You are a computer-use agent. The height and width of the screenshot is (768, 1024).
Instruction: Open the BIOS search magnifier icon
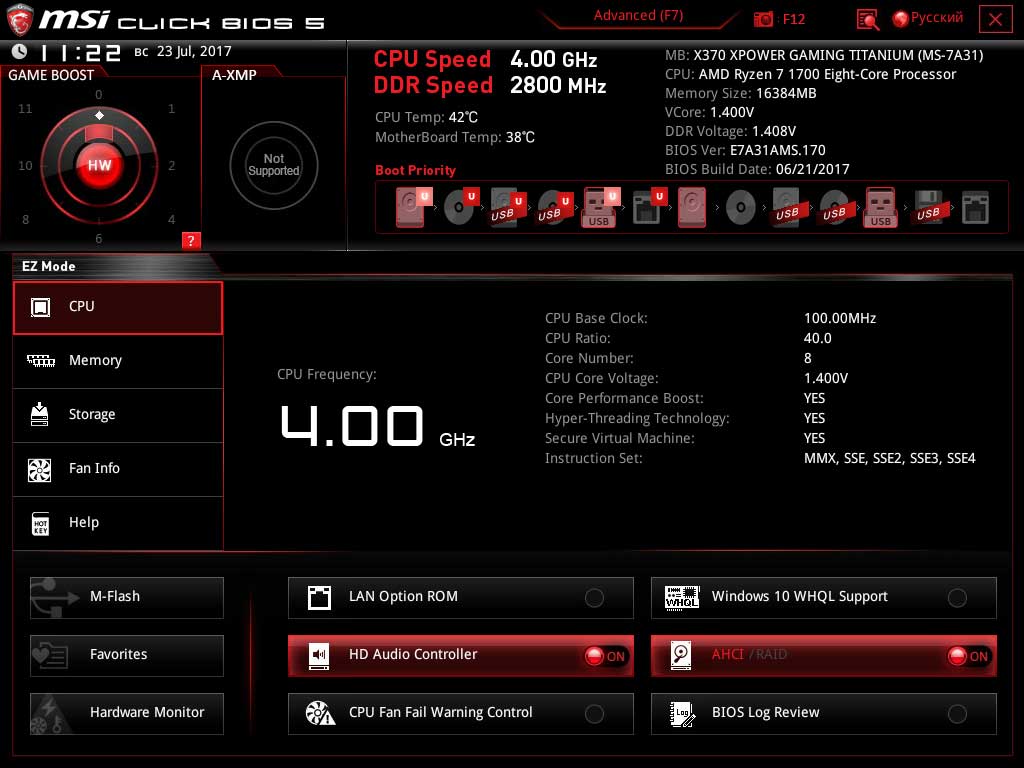tap(867, 20)
